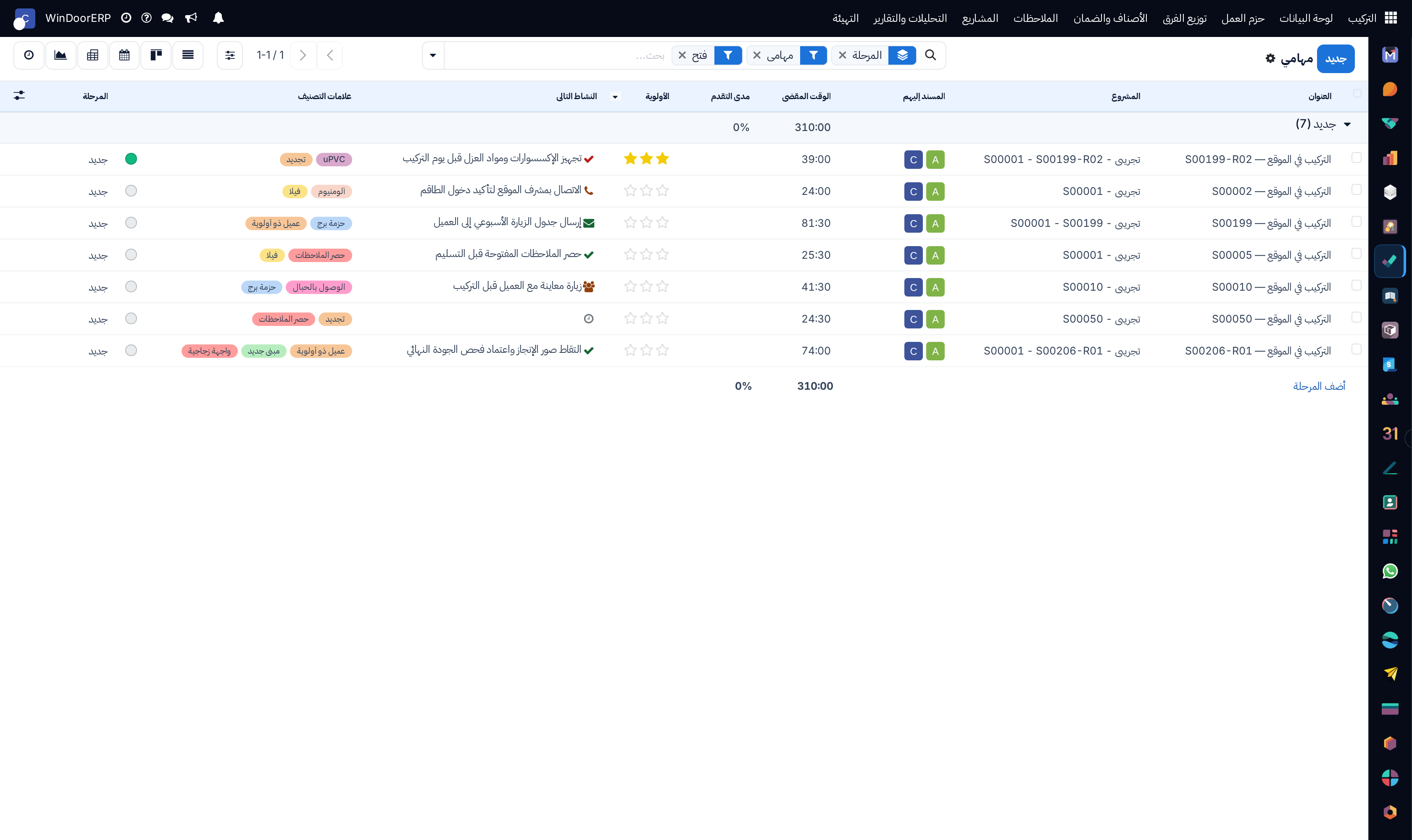Image resolution: width=1412 pixels, height=840 pixels.
Task: Set priority stars for S00002 task
Action: click(x=646, y=191)
